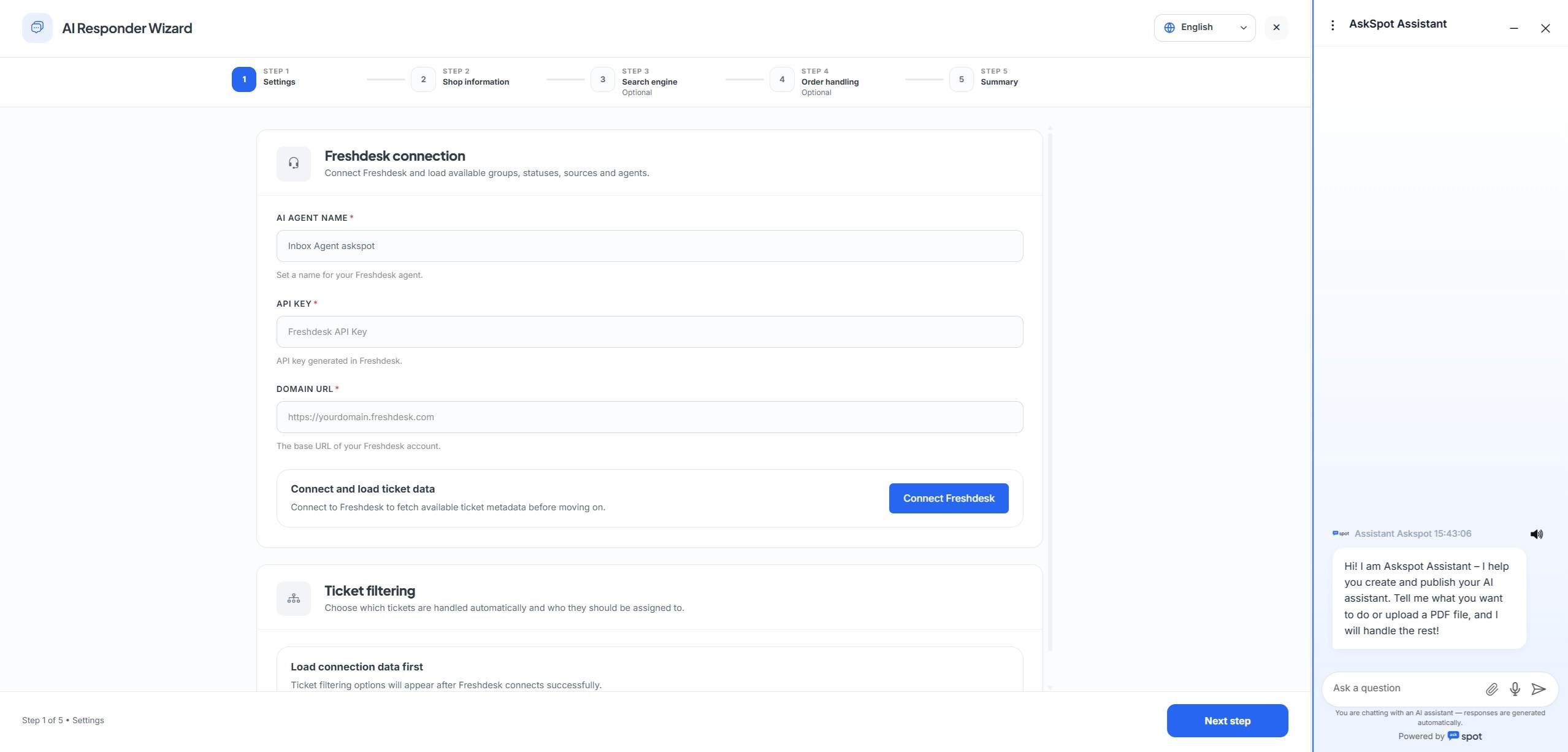Click the hierarchy icon beside Ticket filtering
1568x752 pixels.
[x=294, y=599]
